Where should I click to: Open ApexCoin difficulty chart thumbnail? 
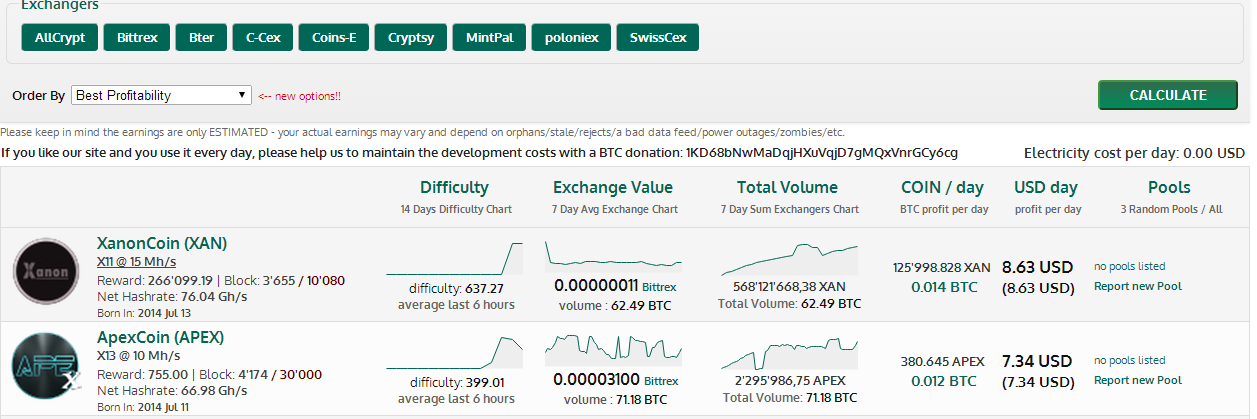[x=455, y=353]
